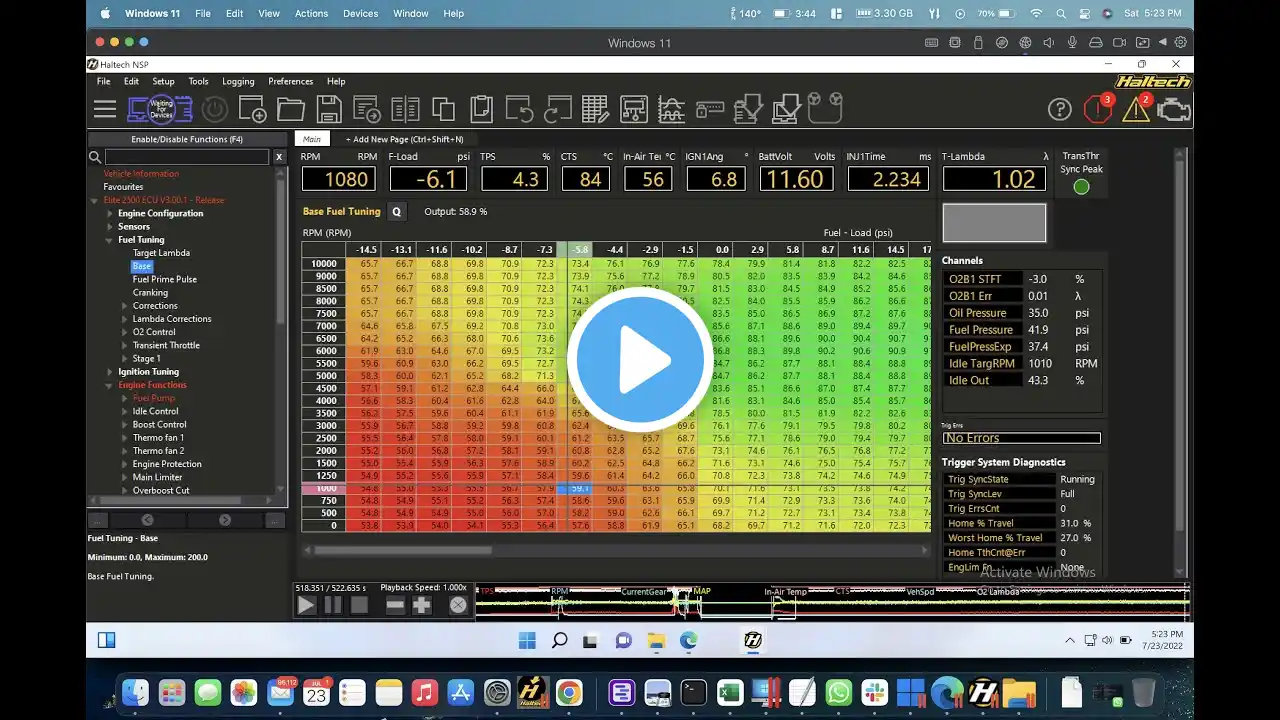Increase playback speed with the plus button
This screenshot has width=1280, height=720.
click(422, 604)
